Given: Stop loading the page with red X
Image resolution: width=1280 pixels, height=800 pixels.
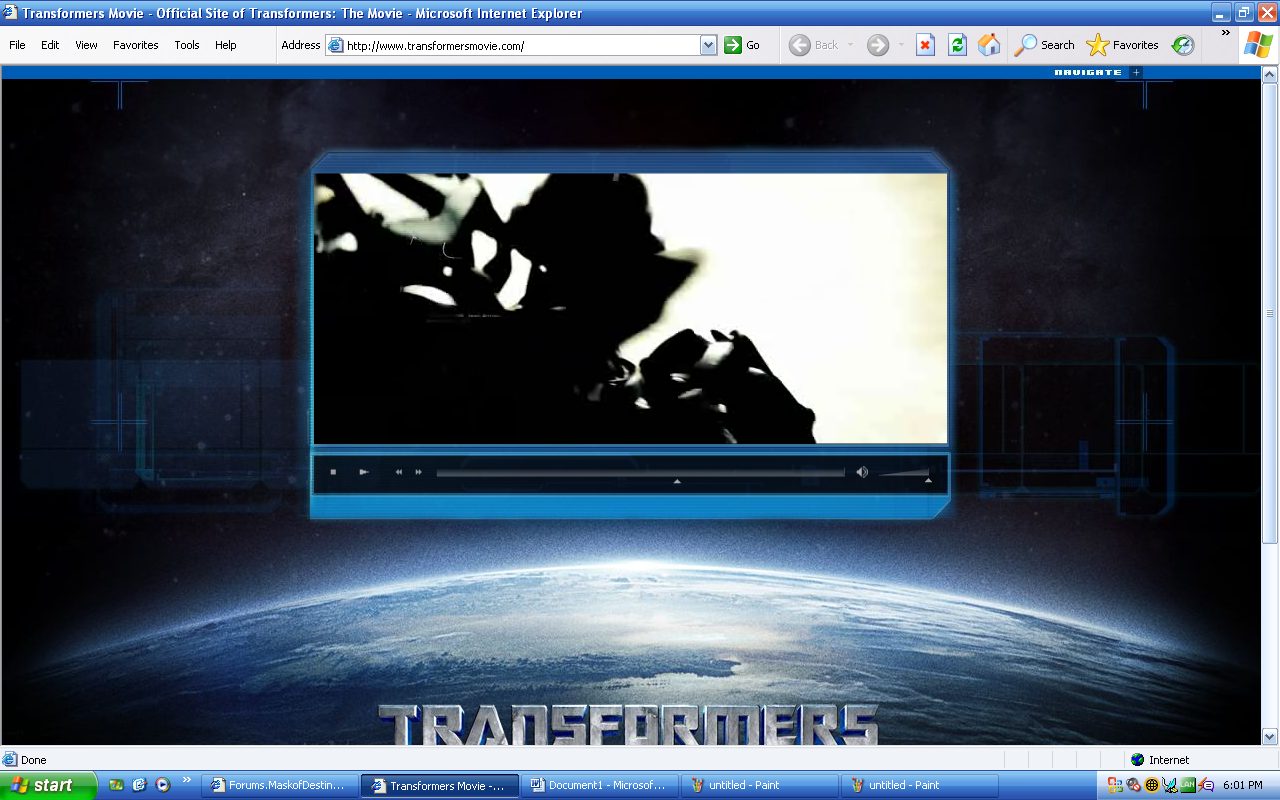Looking at the screenshot, I should (926, 45).
